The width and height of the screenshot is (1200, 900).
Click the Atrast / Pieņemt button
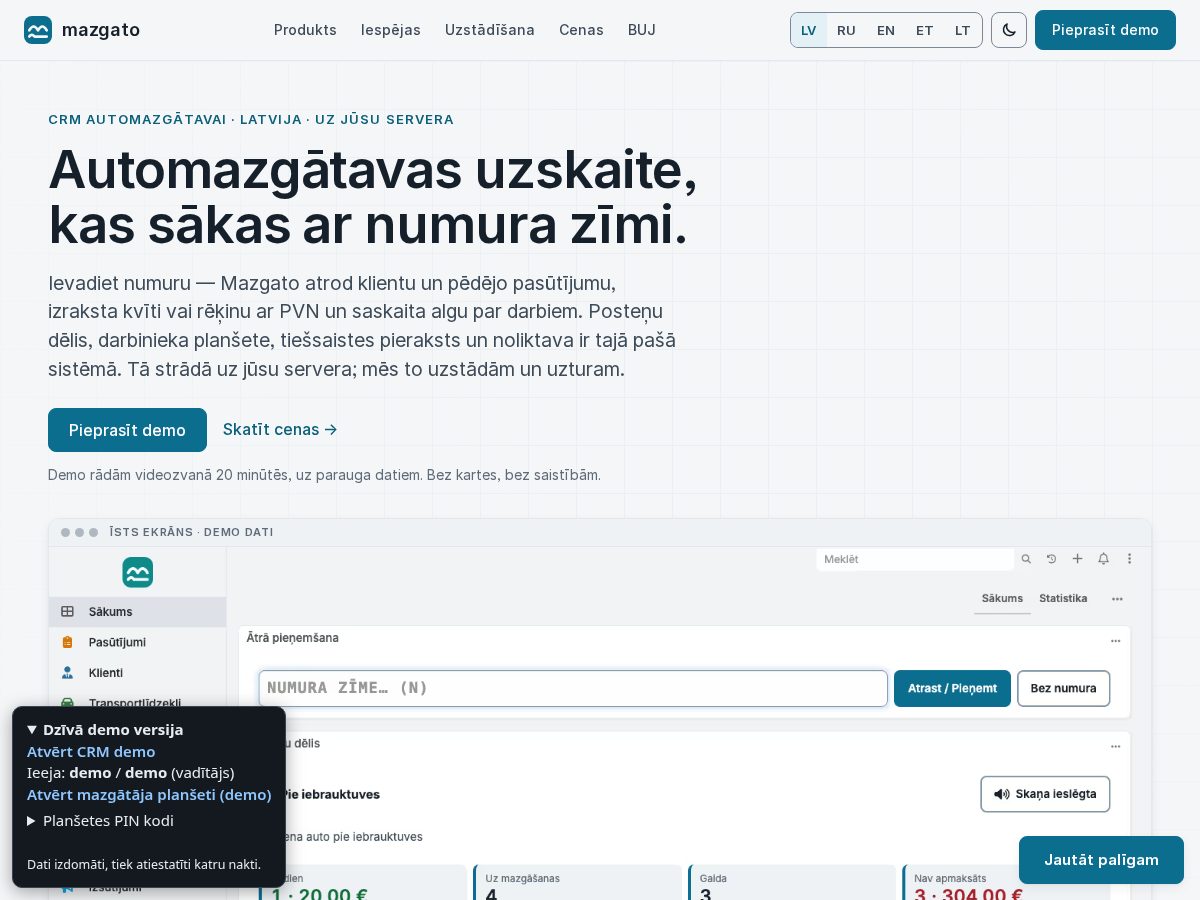(952, 688)
